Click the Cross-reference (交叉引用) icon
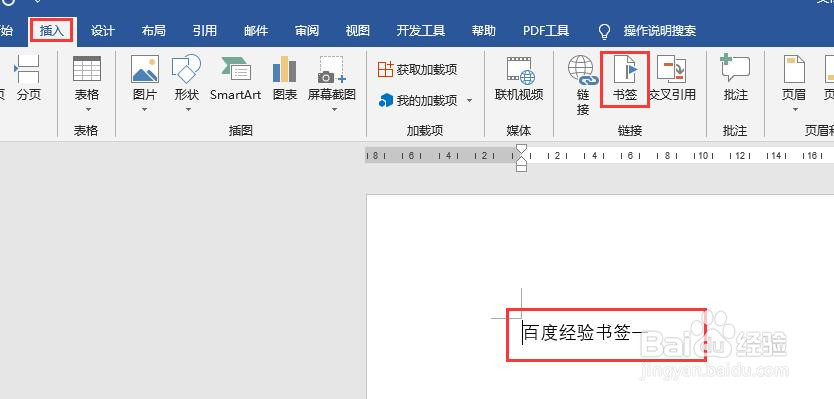Screen dimensions: 834x399 point(672,70)
